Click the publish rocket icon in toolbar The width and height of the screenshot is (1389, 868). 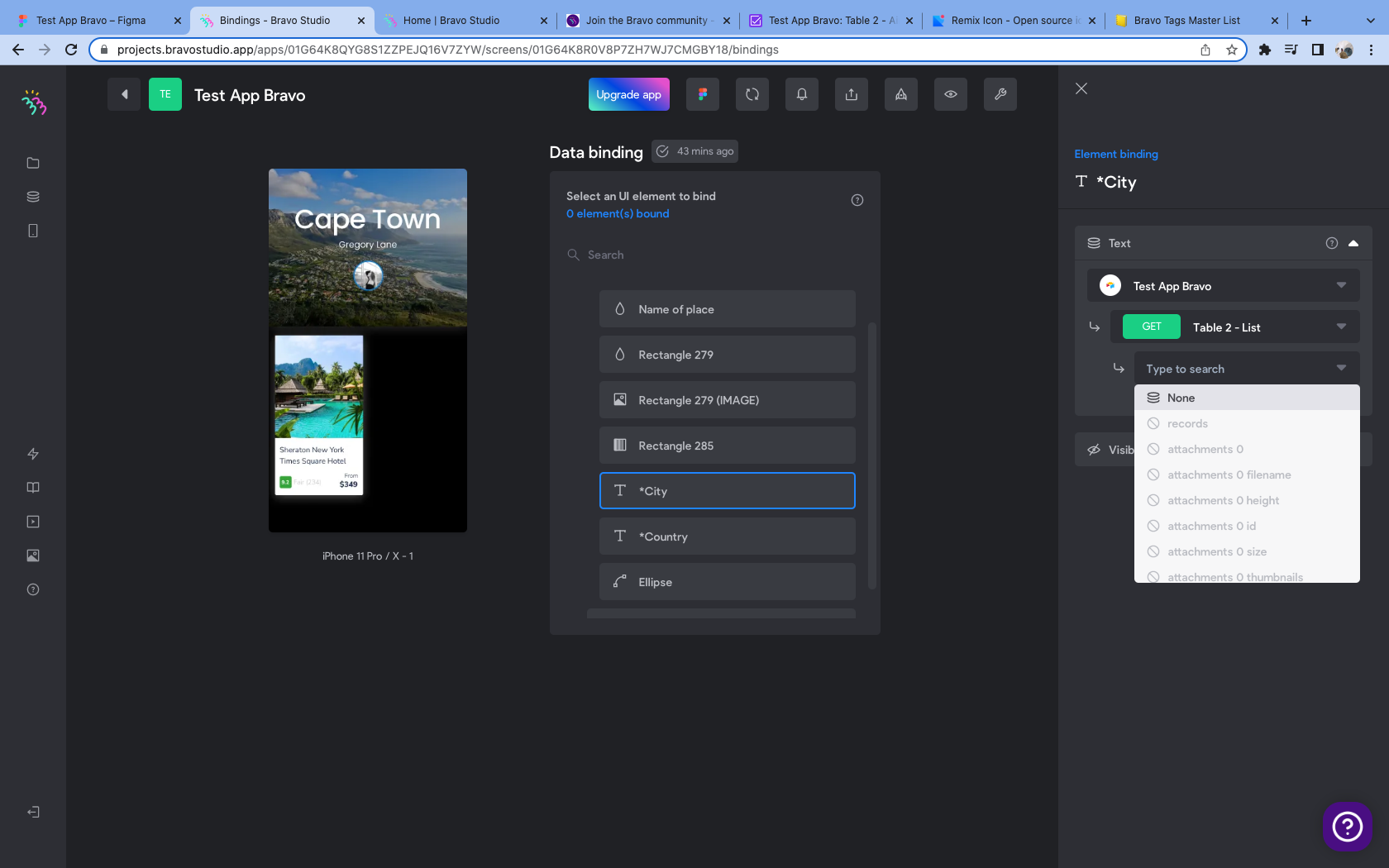click(x=901, y=94)
